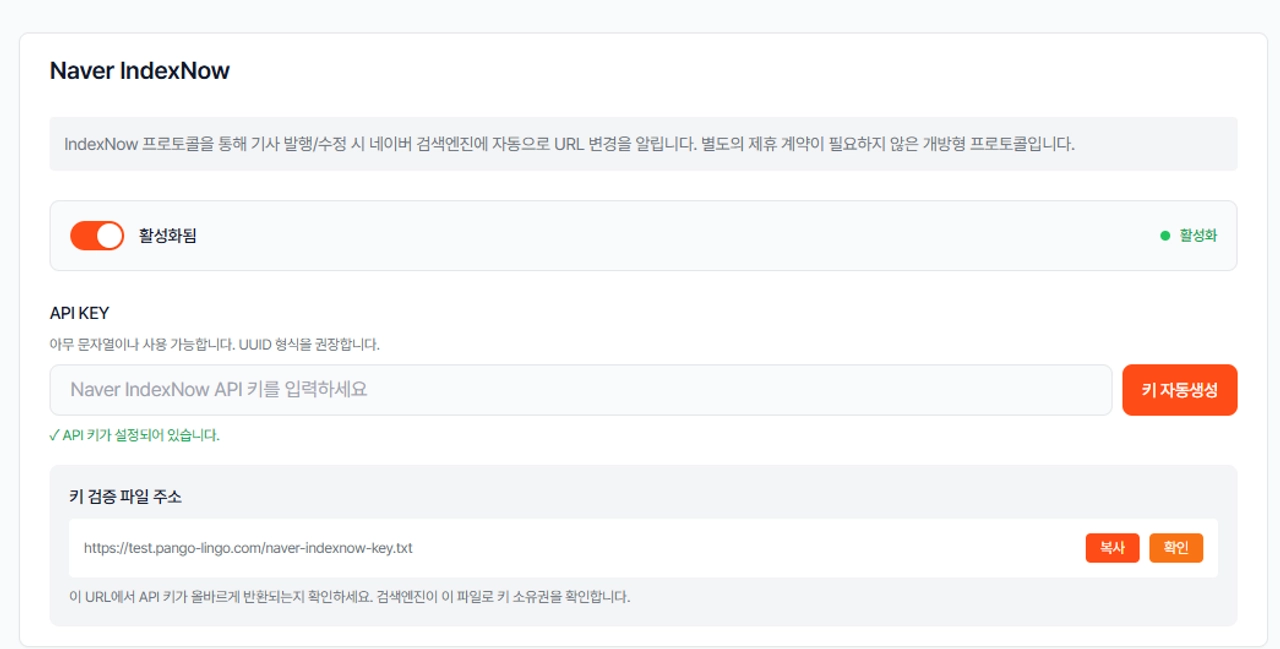Click the 키 소유권 확인 helper text
The width and height of the screenshot is (1280, 649).
349,597
